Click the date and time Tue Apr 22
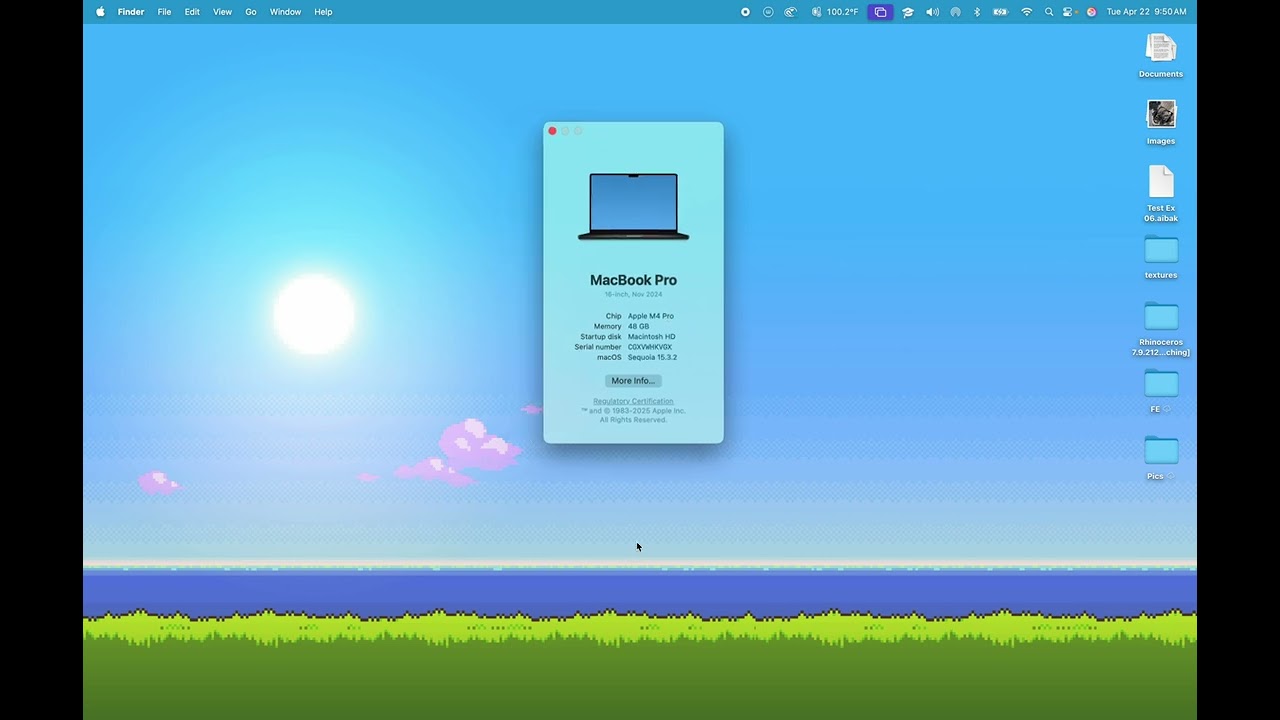 [x=1146, y=12]
